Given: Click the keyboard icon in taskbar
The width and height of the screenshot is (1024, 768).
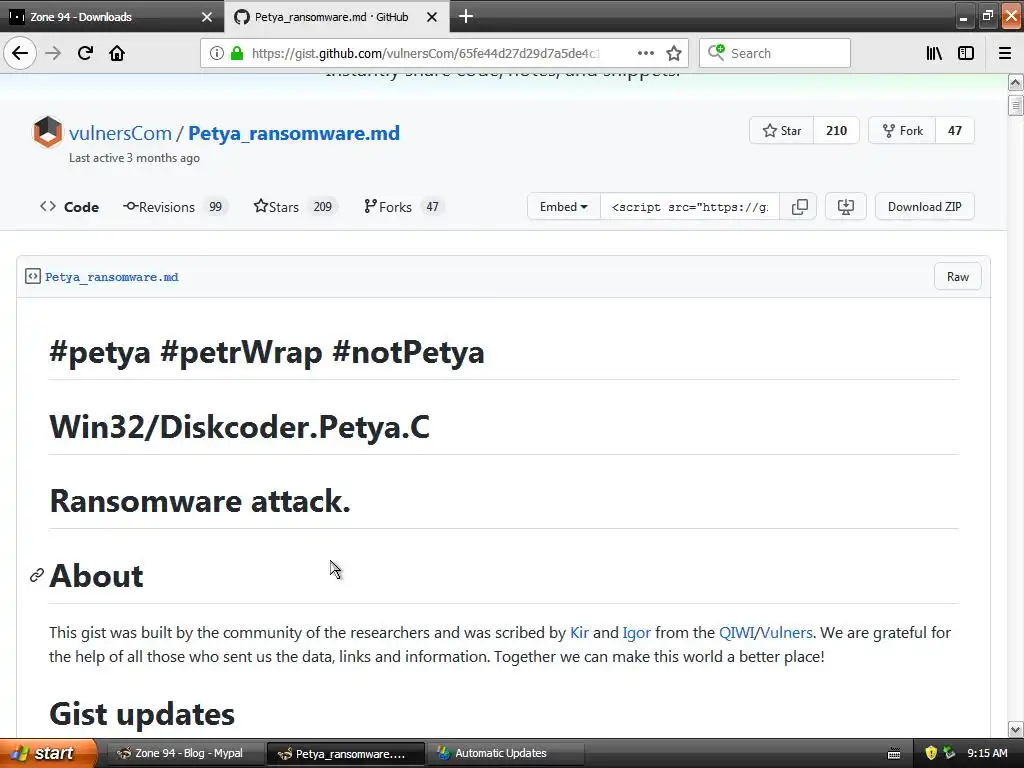Looking at the screenshot, I should coord(894,754).
